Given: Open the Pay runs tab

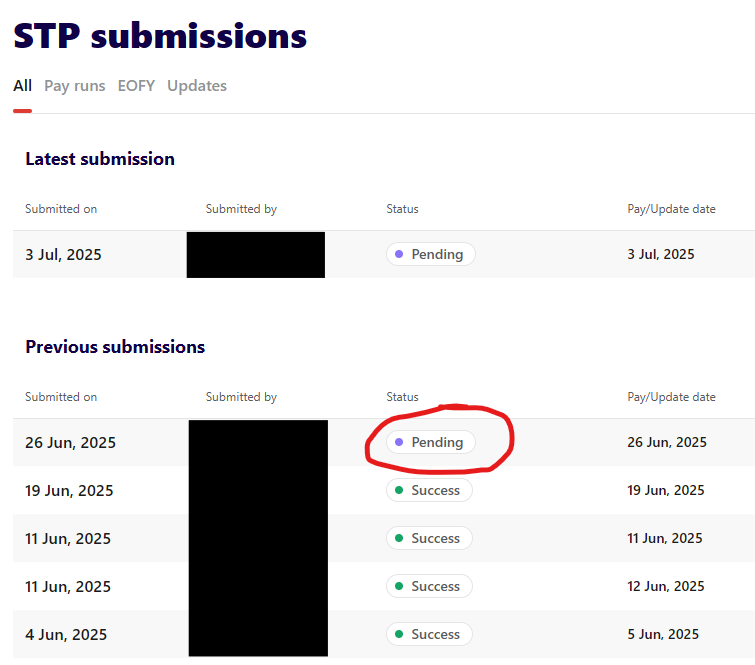Looking at the screenshot, I should (75, 86).
